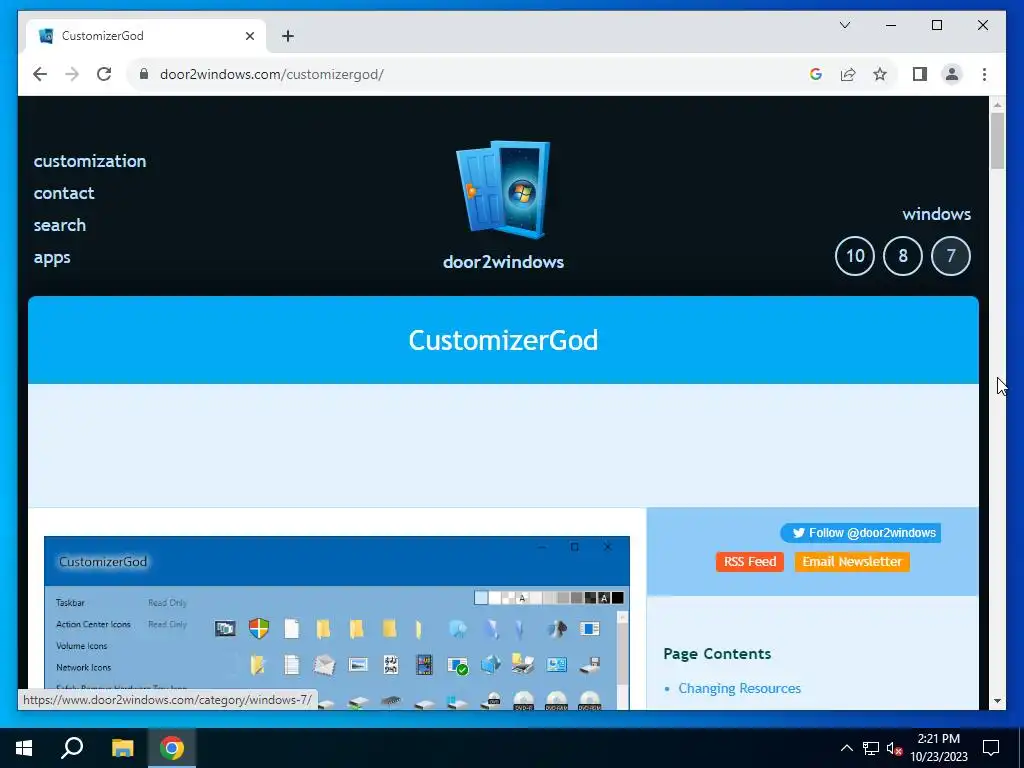Open the Google search icon in address bar
Image resolution: width=1024 pixels, height=768 pixels.
[816, 74]
